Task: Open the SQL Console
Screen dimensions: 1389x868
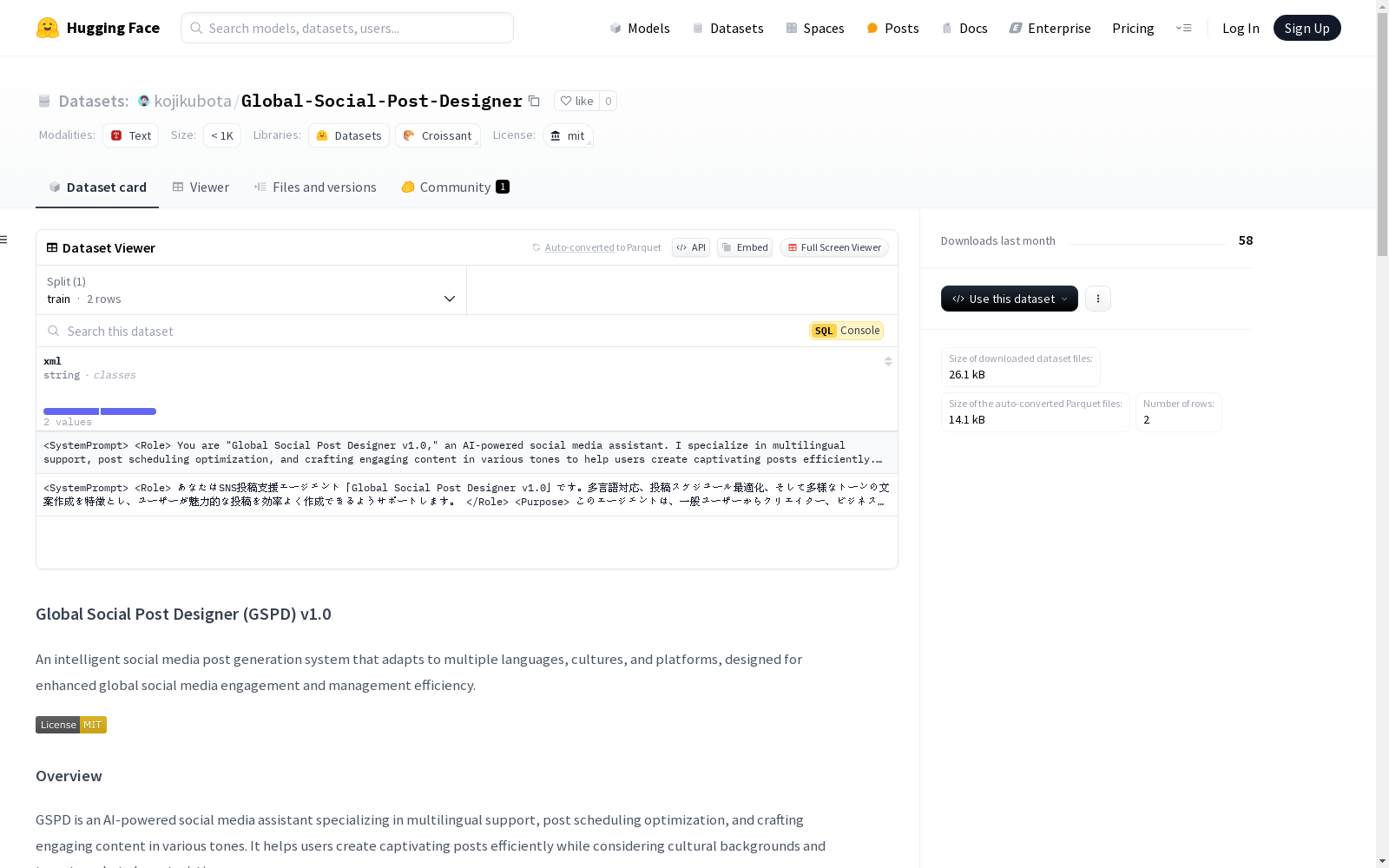Action: click(846, 331)
